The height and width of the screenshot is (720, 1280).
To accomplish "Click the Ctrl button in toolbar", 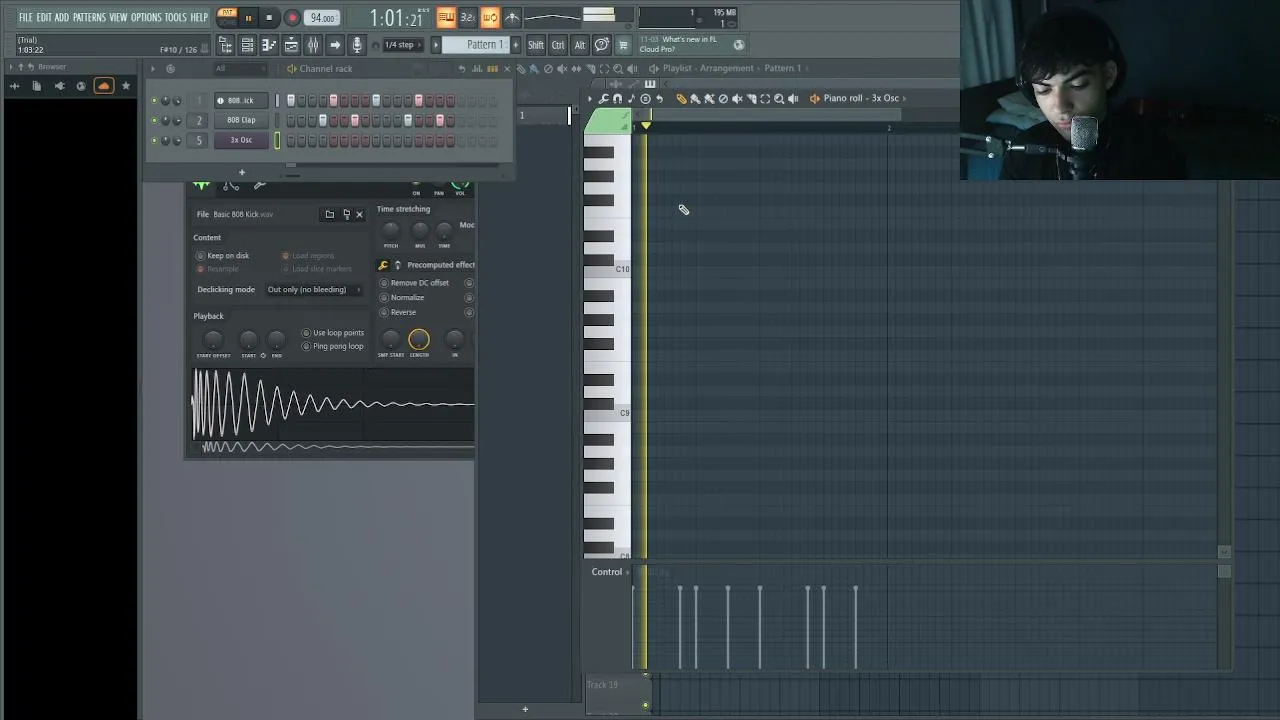I will [558, 45].
